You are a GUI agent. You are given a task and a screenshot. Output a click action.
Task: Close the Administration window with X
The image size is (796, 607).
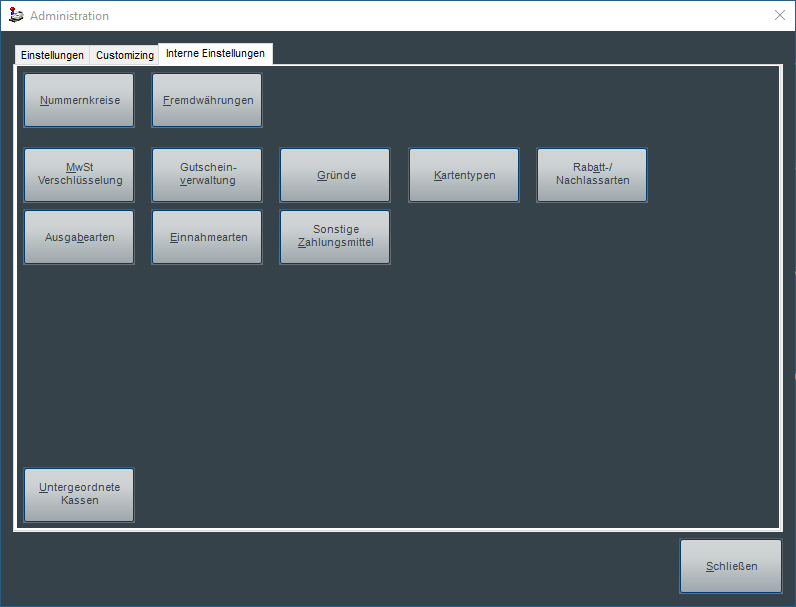point(779,15)
